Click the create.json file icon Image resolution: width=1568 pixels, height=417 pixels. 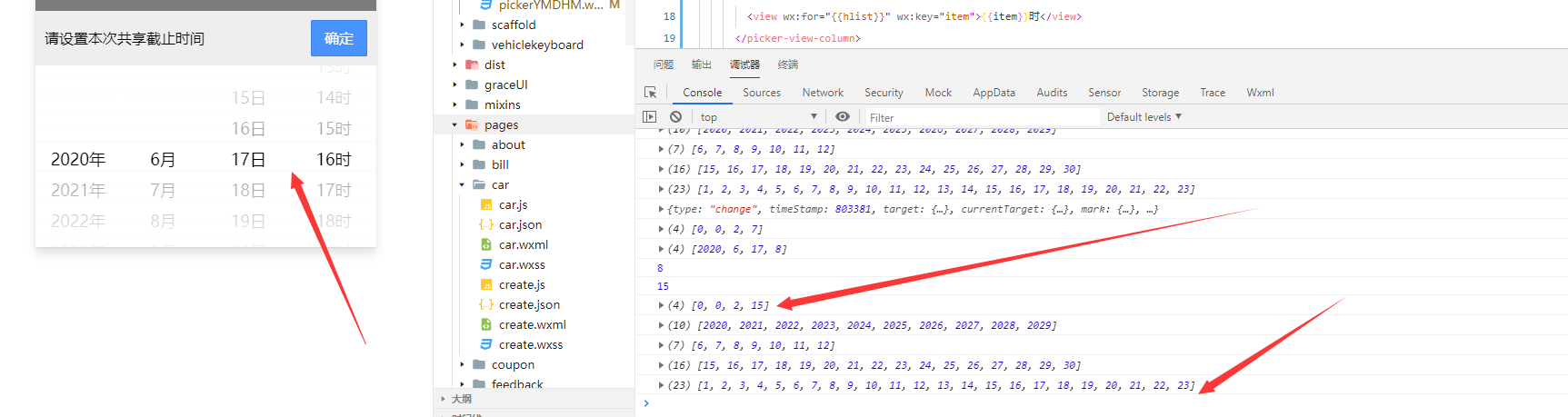(x=486, y=304)
